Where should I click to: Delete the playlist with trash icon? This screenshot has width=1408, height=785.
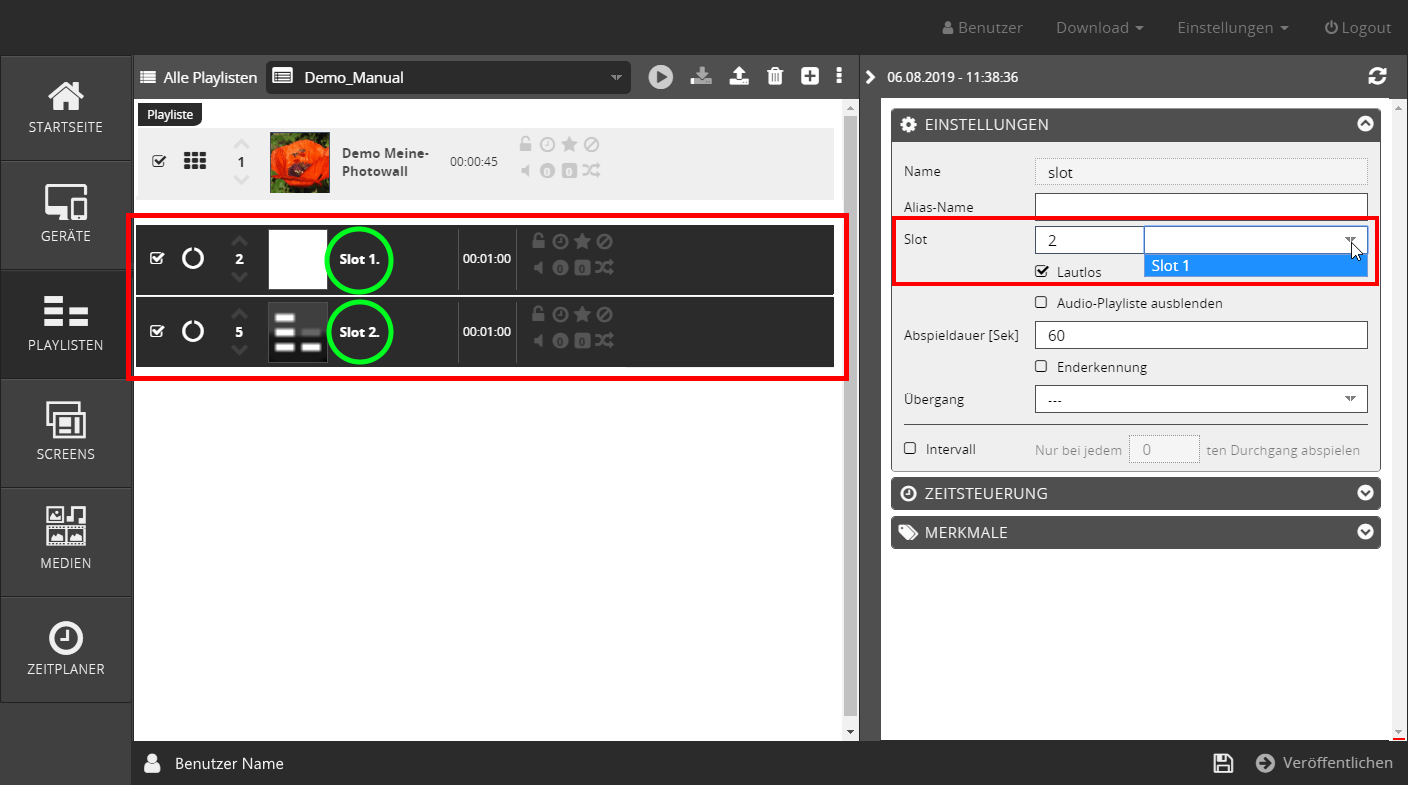click(775, 76)
